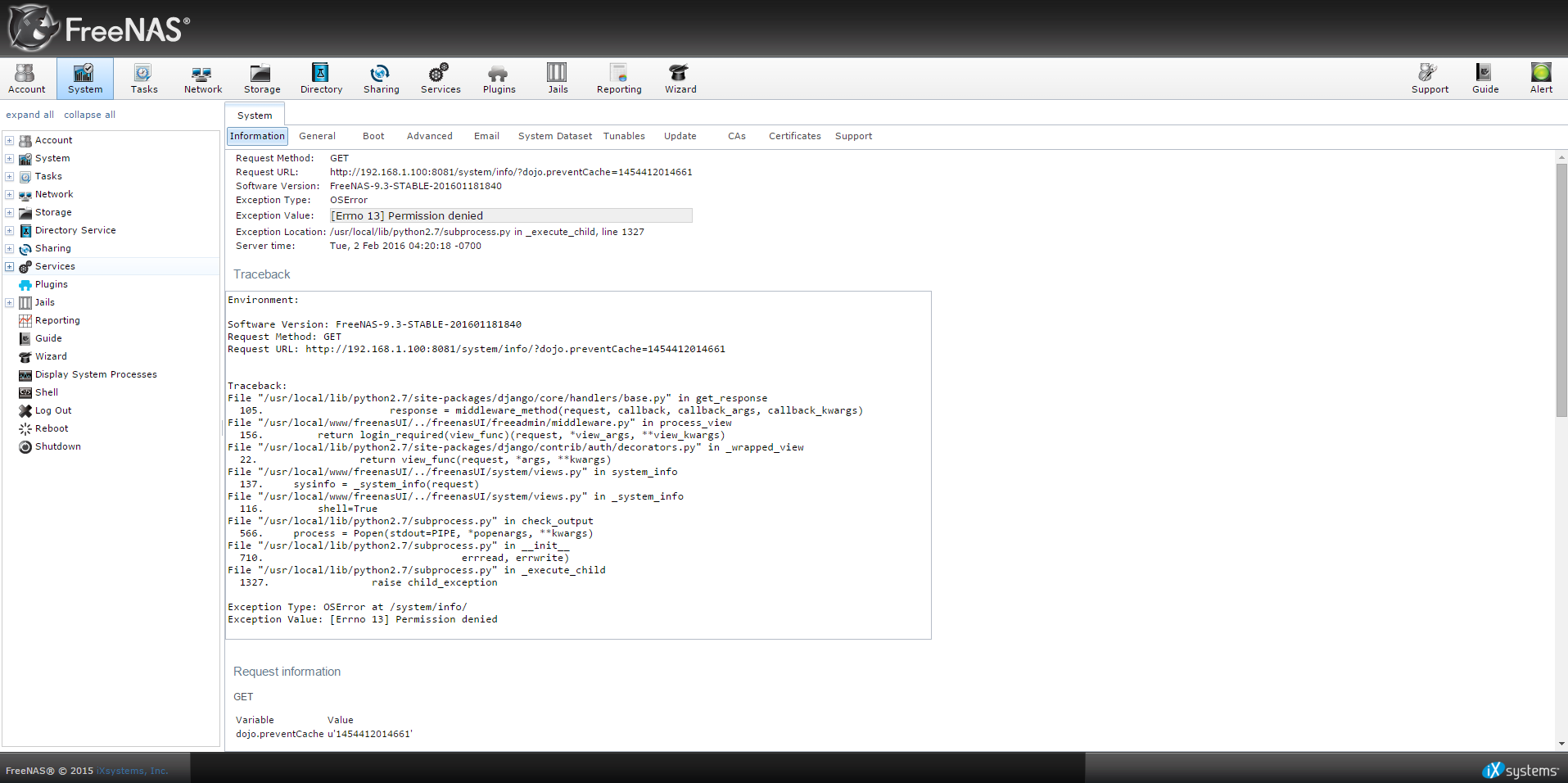The width and height of the screenshot is (1568, 783).
Task: Open the Account toolbar icon
Action: tap(26, 79)
